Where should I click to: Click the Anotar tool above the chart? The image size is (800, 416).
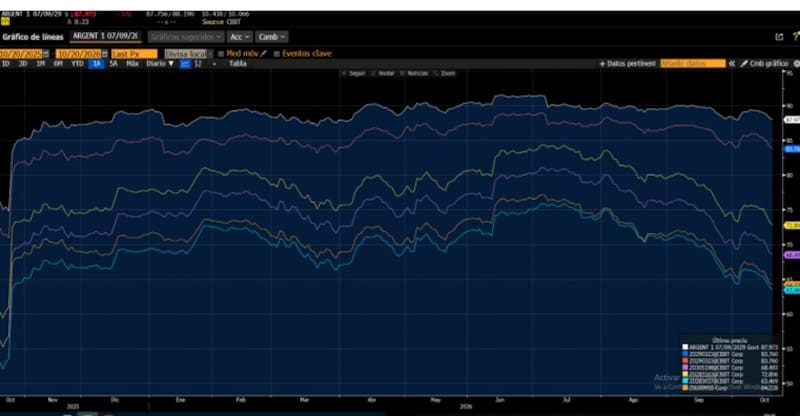coord(384,74)
